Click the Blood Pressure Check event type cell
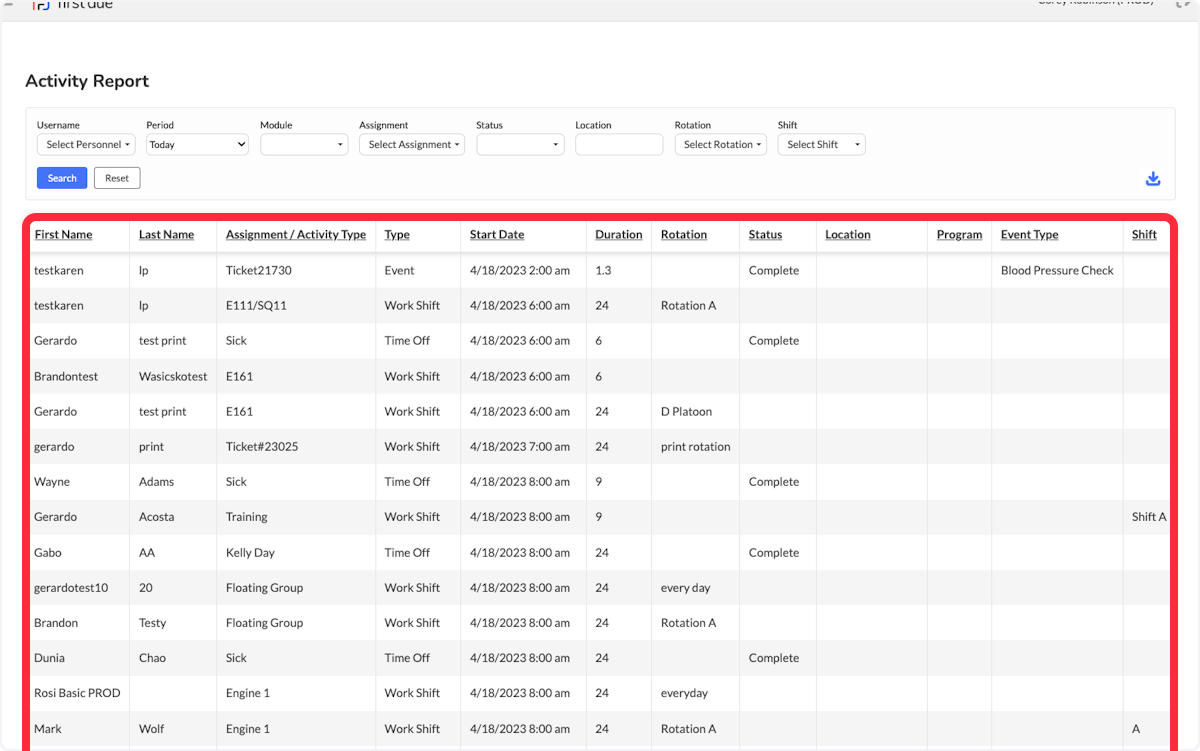 tap(1057, 271)
